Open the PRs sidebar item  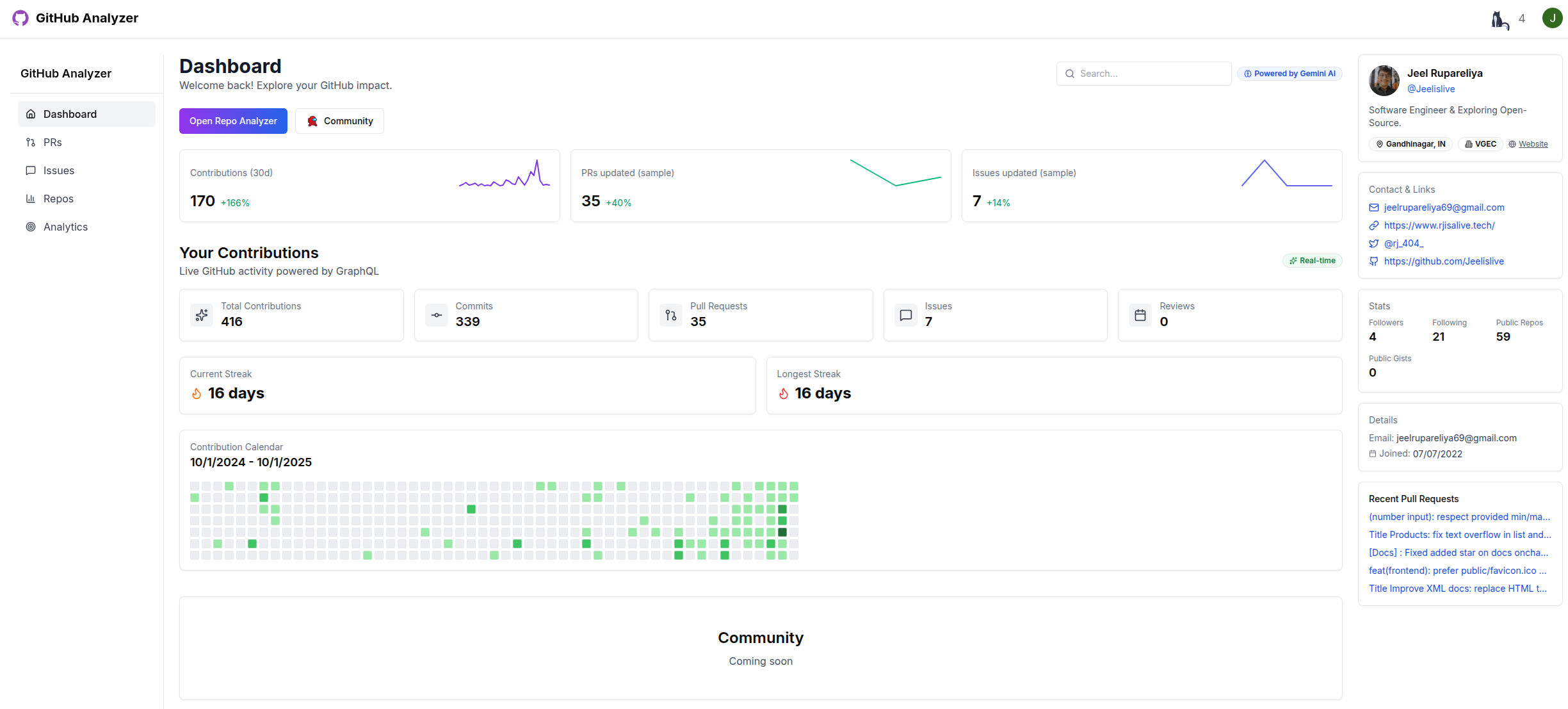(53, 142)
